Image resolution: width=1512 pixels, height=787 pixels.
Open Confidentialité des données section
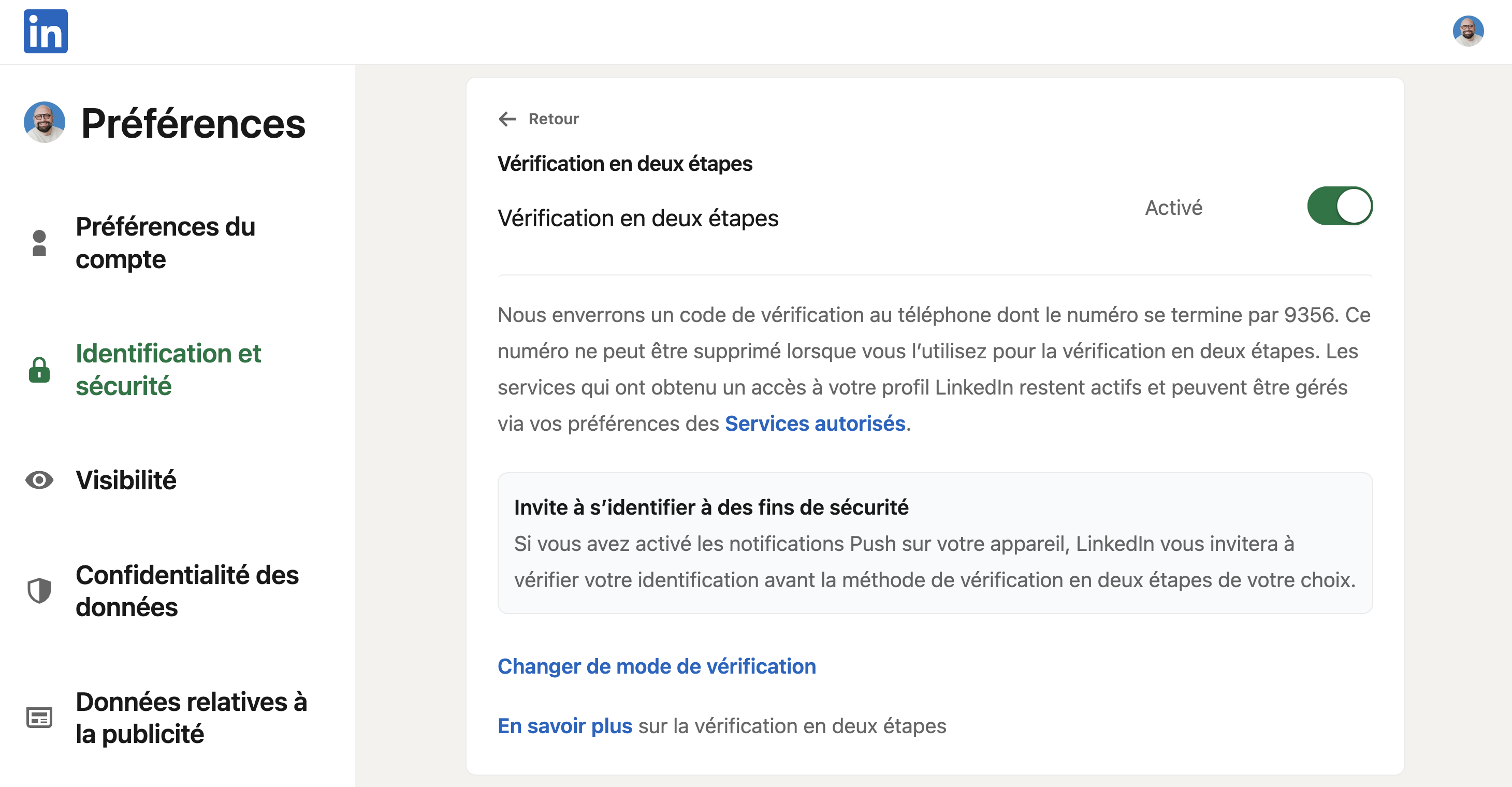pos(186,590)
